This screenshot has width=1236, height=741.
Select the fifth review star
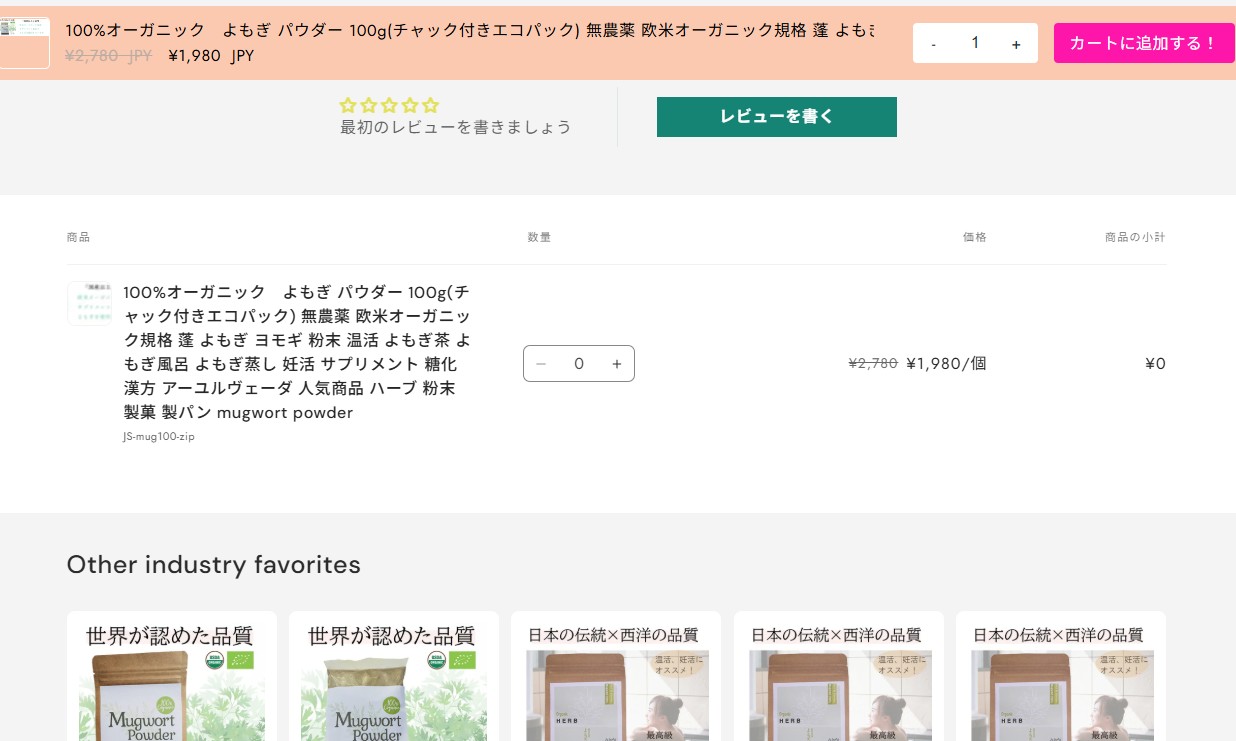[430, 105]
